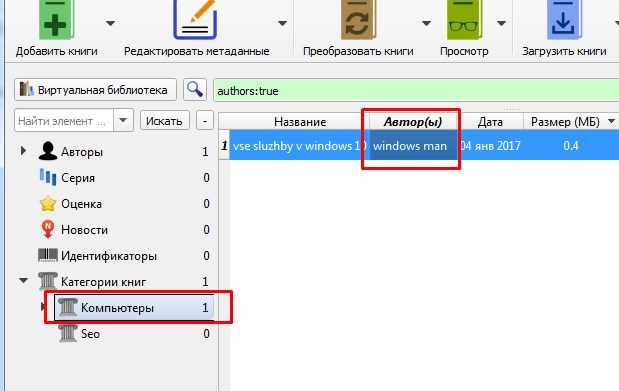
Task: Sort by the Название column header
Action: 300,122
